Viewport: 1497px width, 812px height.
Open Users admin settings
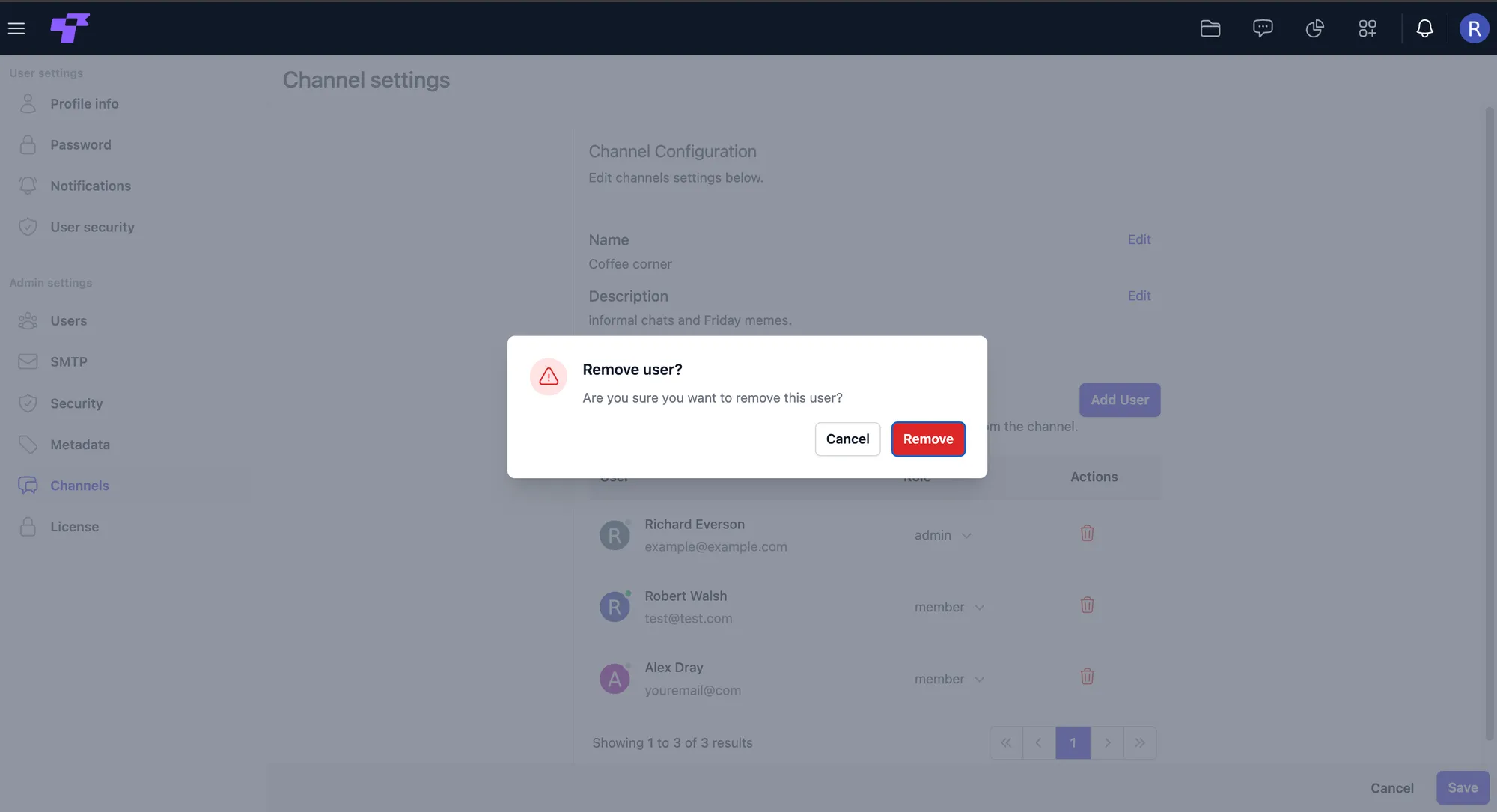pos(52,321)
